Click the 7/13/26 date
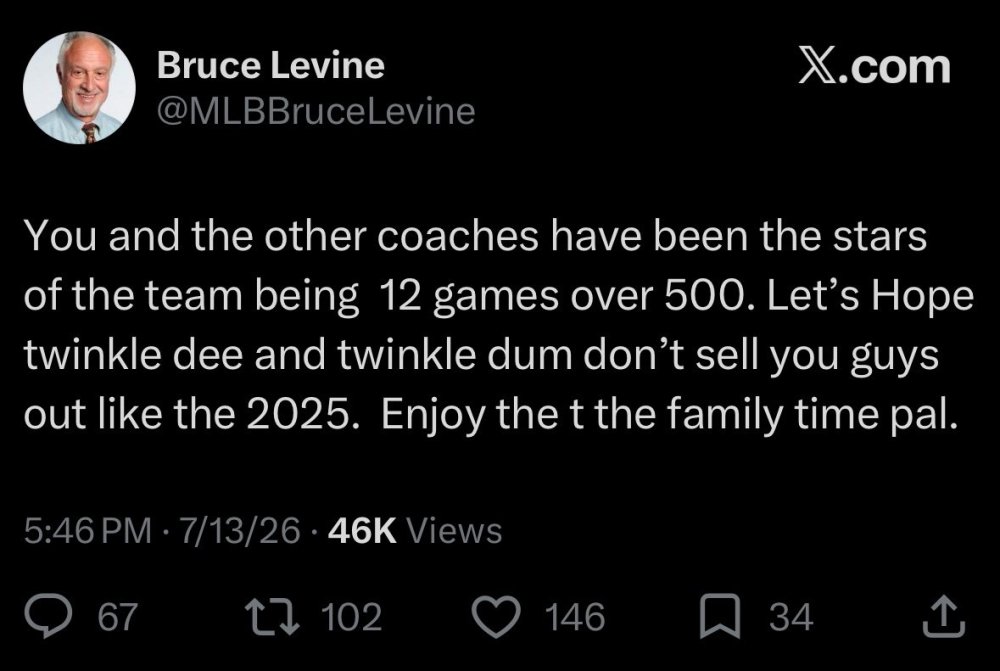This screenshot has height=671, width=1000. pyautogui.click(x=239, y=530)
